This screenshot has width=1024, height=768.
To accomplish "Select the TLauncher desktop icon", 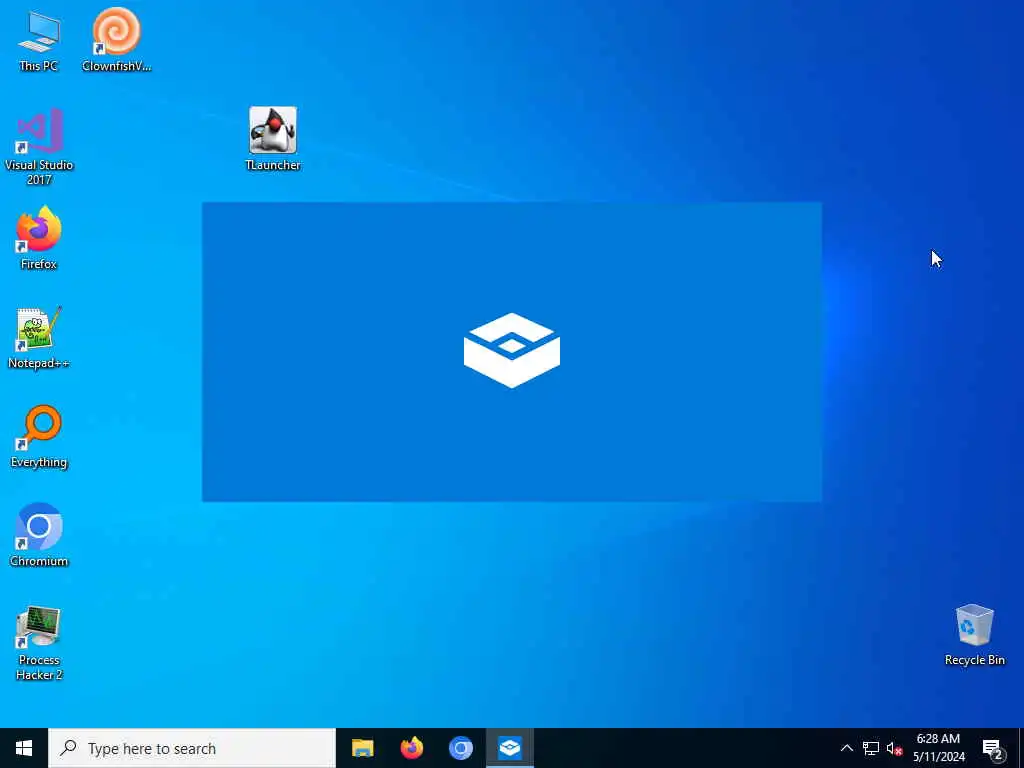I will point(273,139).
